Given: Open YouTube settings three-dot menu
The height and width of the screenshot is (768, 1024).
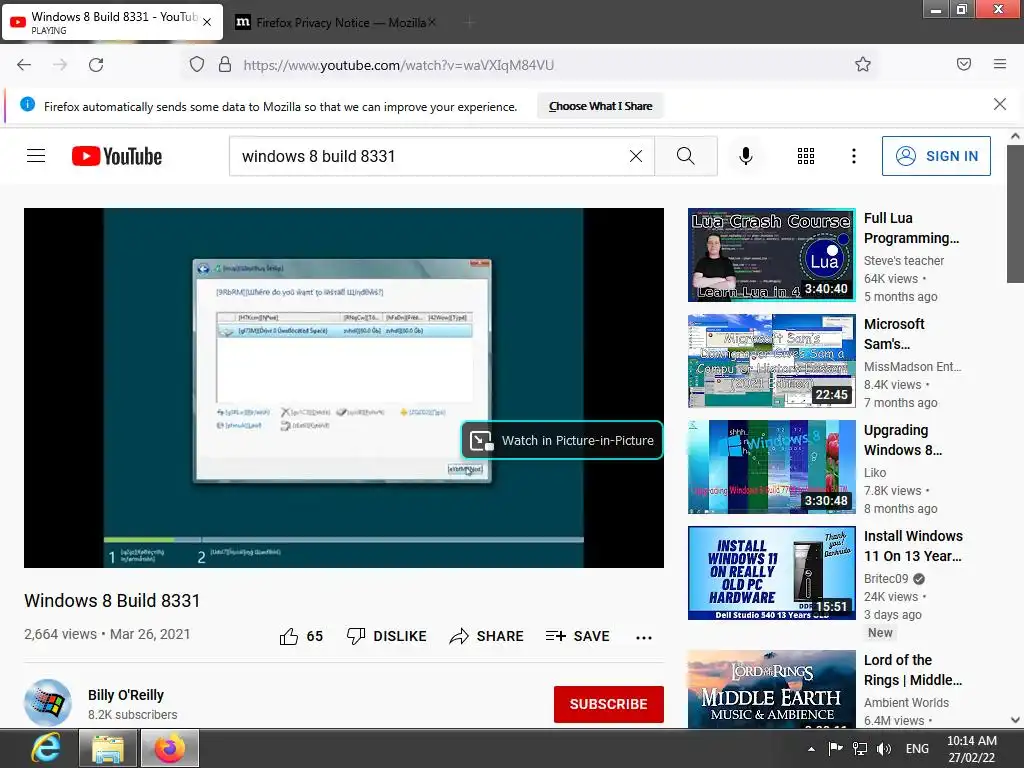Looking at the screenshot, I should 854,156.
